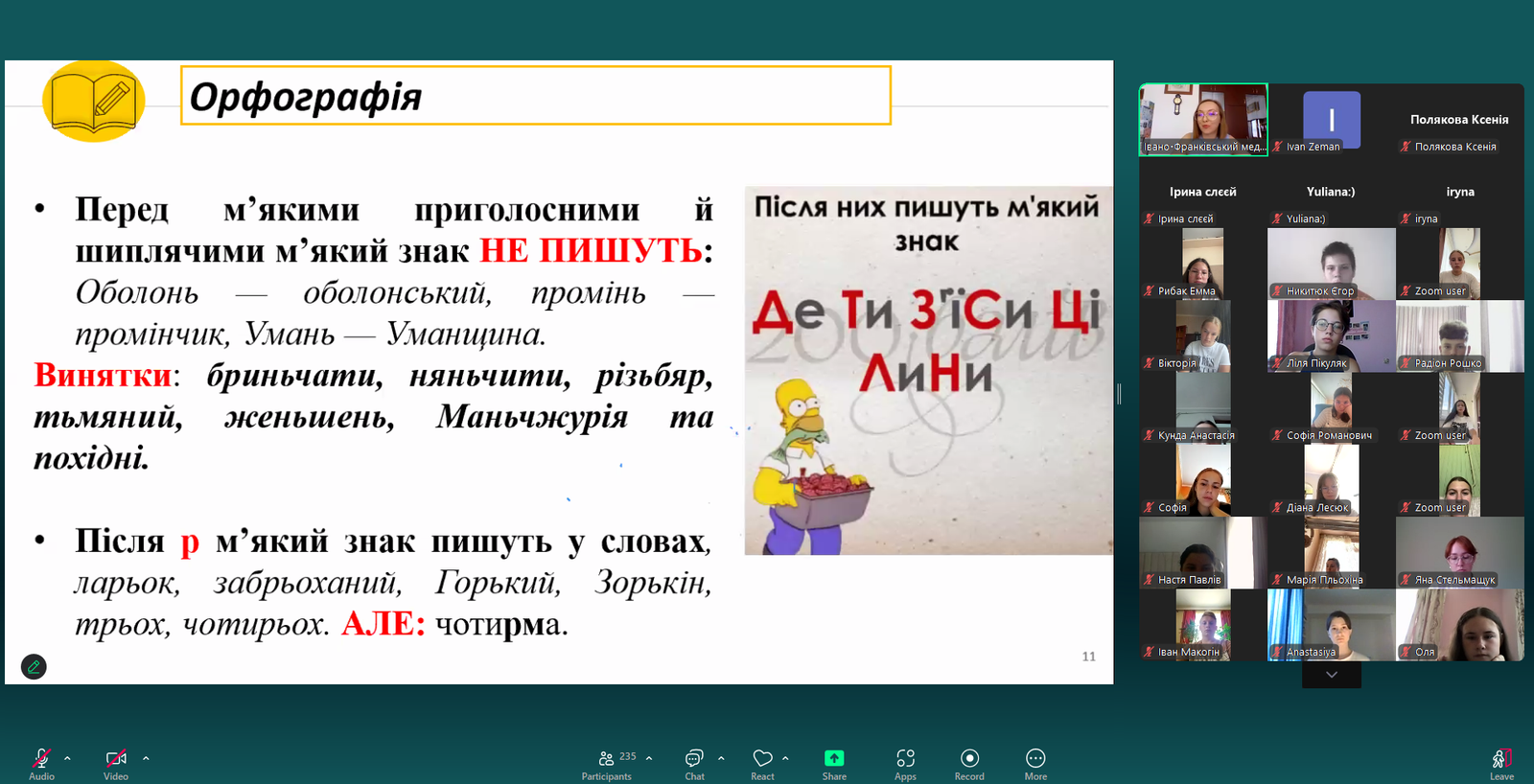Expand the arrow next to Chat
1534x784 pixels.
[x=721, y=758]
